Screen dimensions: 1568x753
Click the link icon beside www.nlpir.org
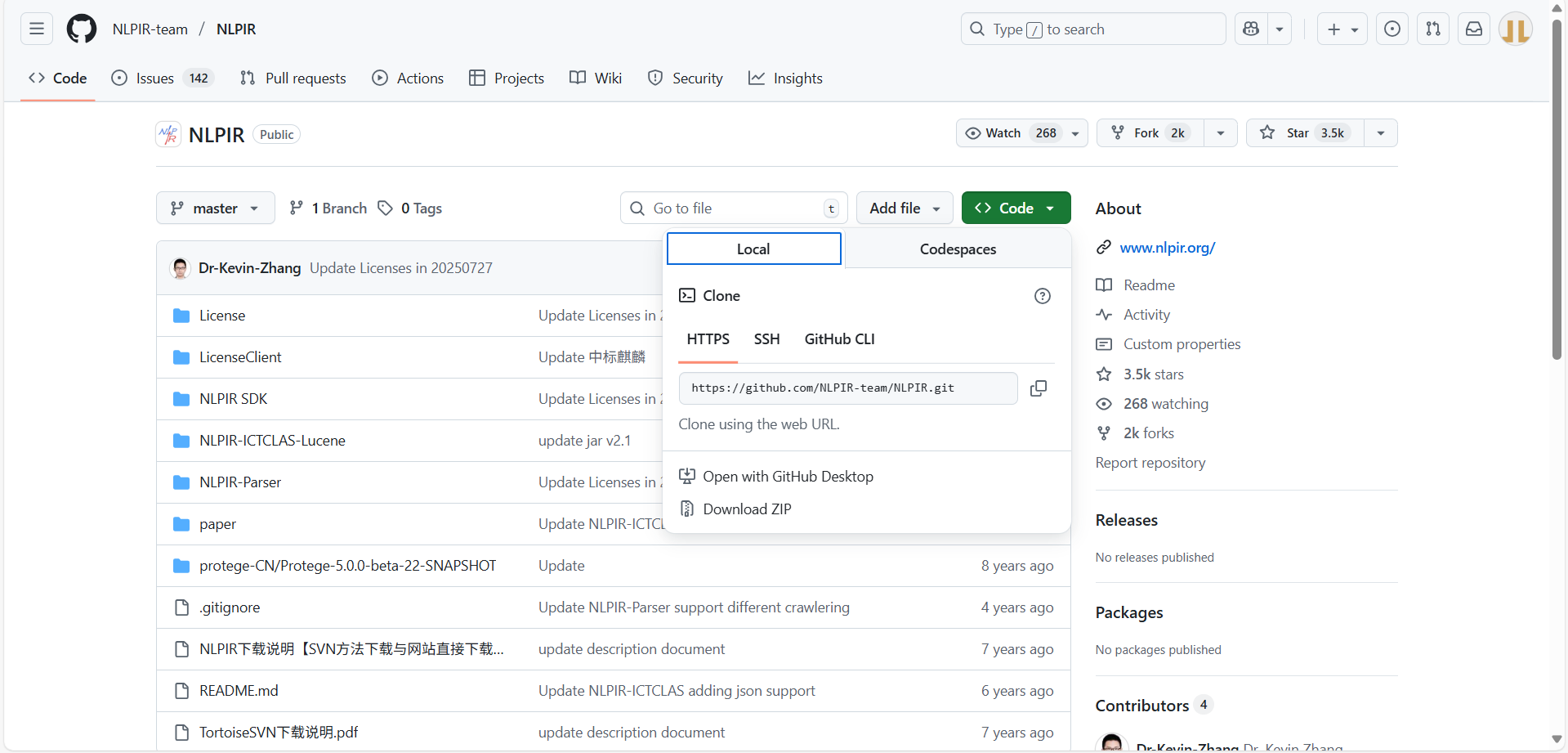coord(1104,248)
